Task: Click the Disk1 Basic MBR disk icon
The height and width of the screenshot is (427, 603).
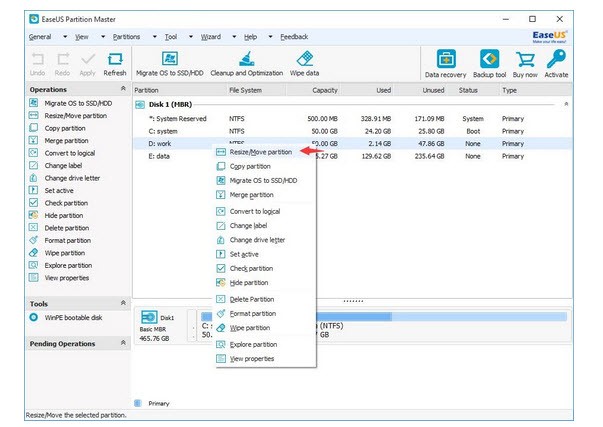Action: click(x=149, y=317)
